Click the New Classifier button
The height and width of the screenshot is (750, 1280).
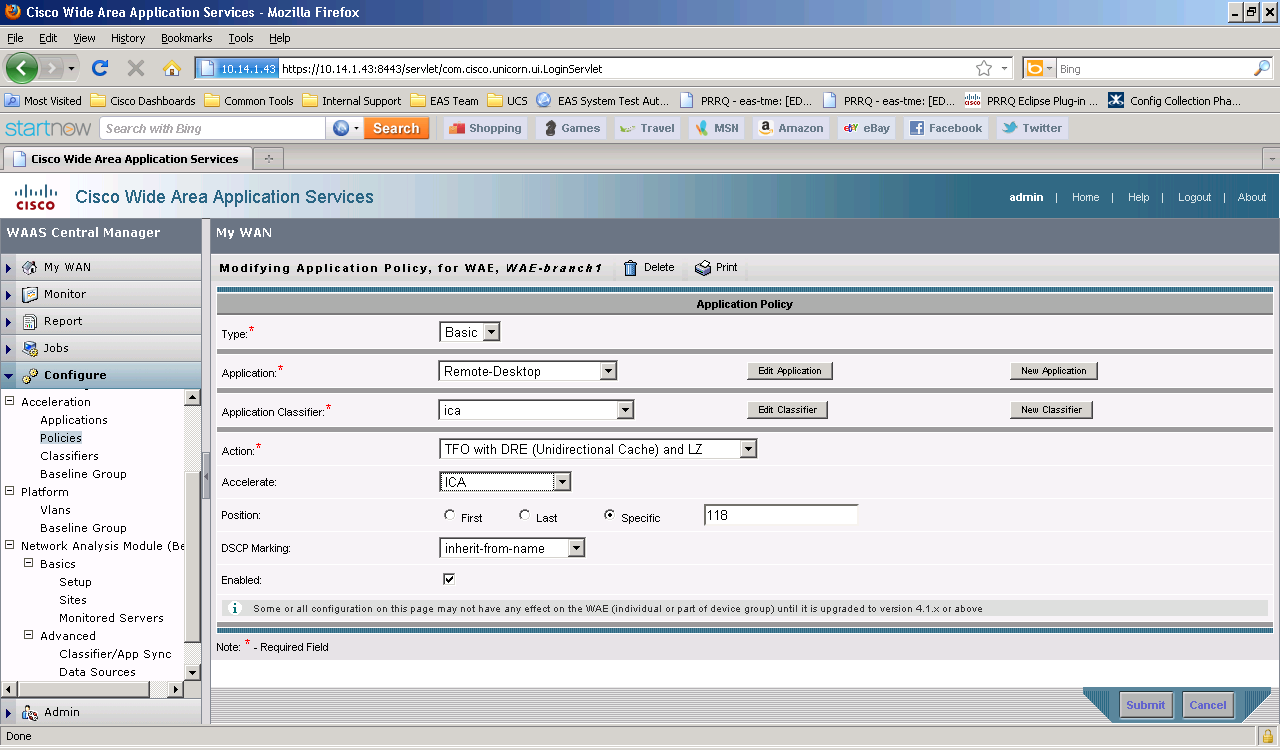(x=1051, y=410)
